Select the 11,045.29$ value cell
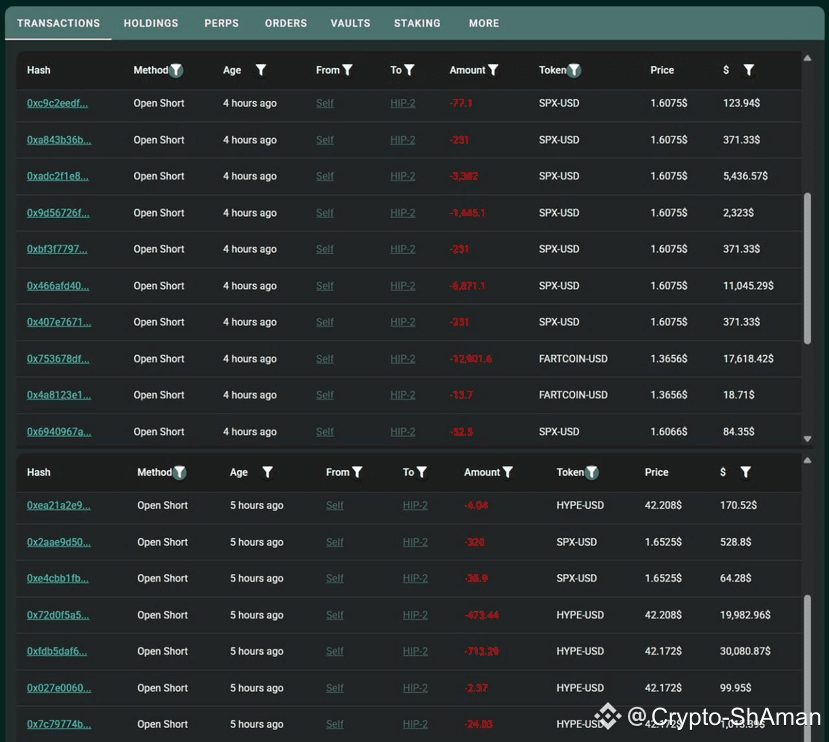 pyautogui.click(x=748, y=286)
